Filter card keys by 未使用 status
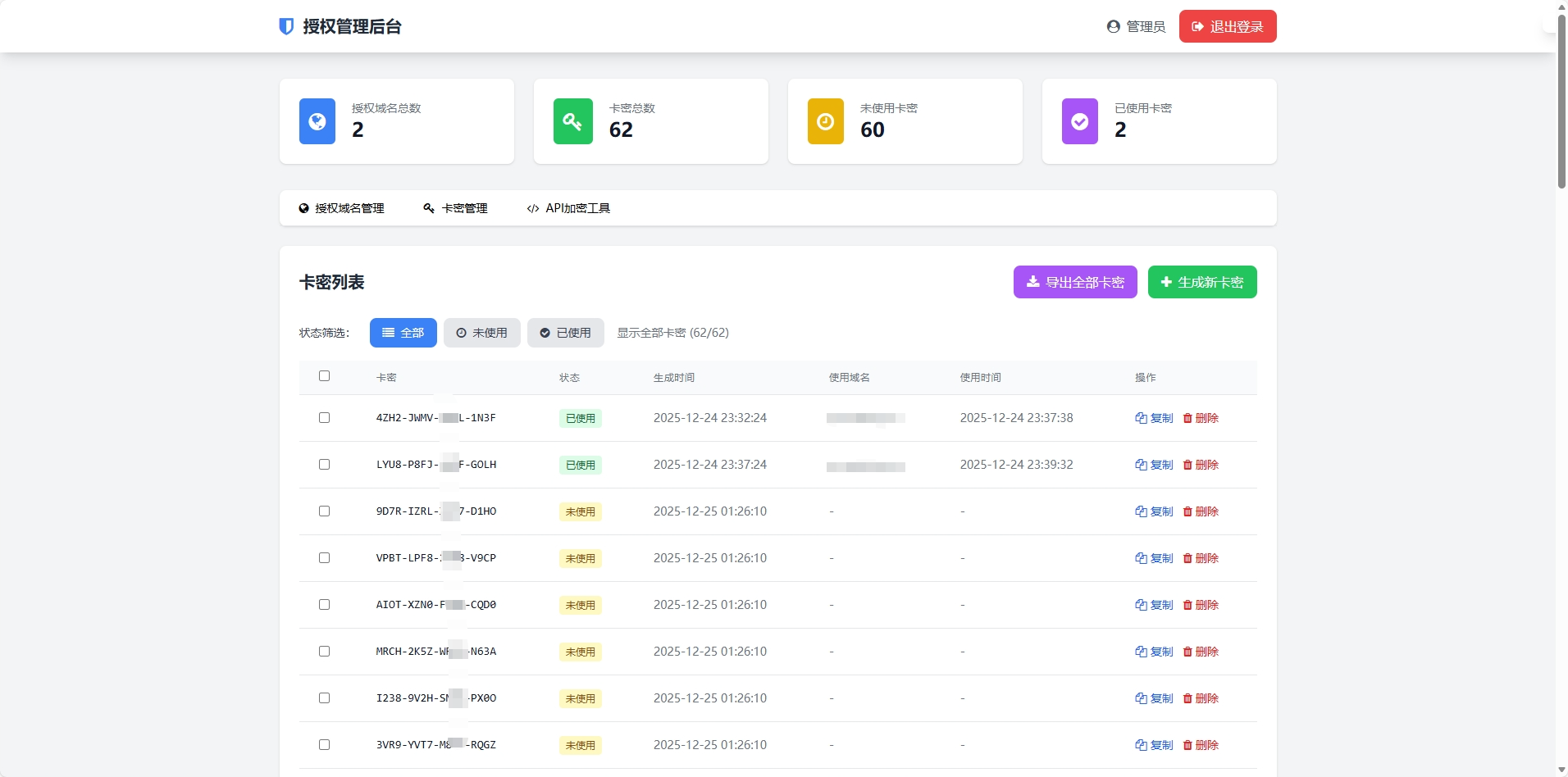Image resolution: width=1568 pixels, height=777 pixels. [481, 333]
